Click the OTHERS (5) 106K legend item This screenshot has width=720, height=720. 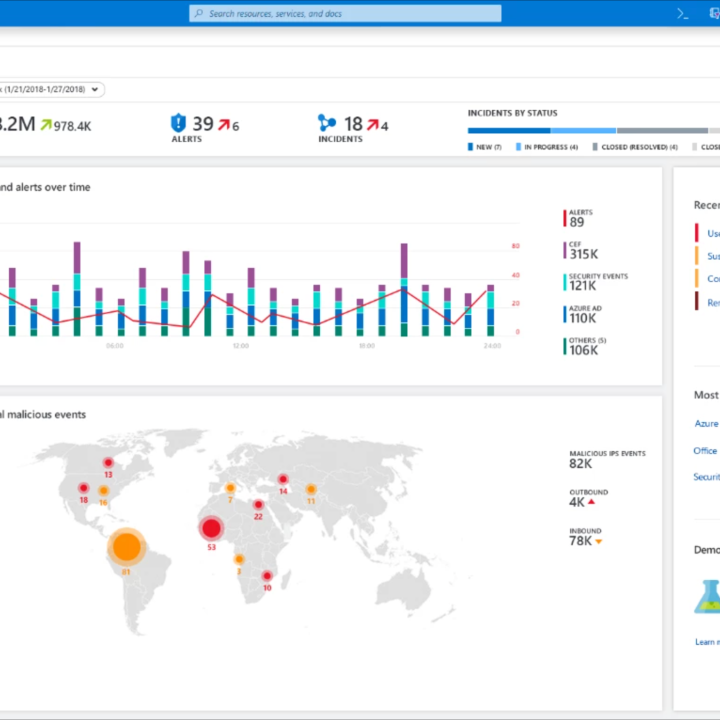(x=585, y=347)
